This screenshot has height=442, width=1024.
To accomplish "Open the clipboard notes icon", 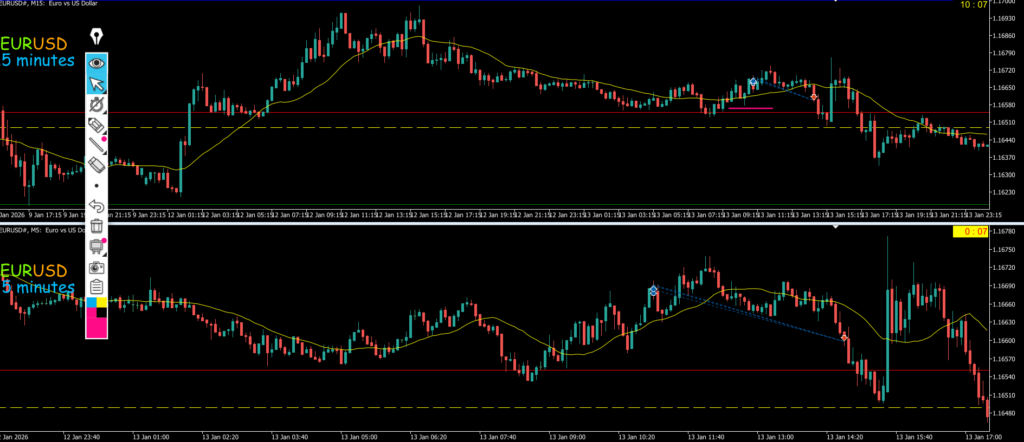I will coord(97,287).
